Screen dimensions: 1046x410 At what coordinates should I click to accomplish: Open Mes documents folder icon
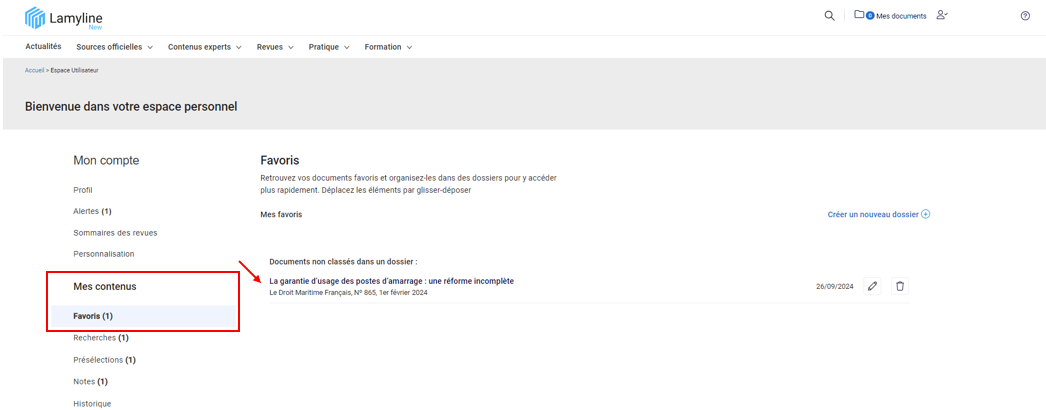tap(859, 15)
